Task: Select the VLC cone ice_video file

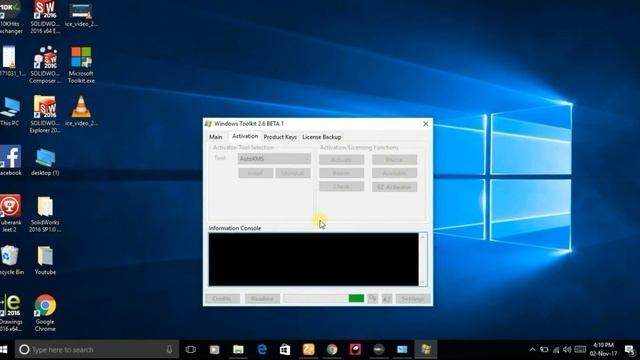Action: tap(81, 111)
